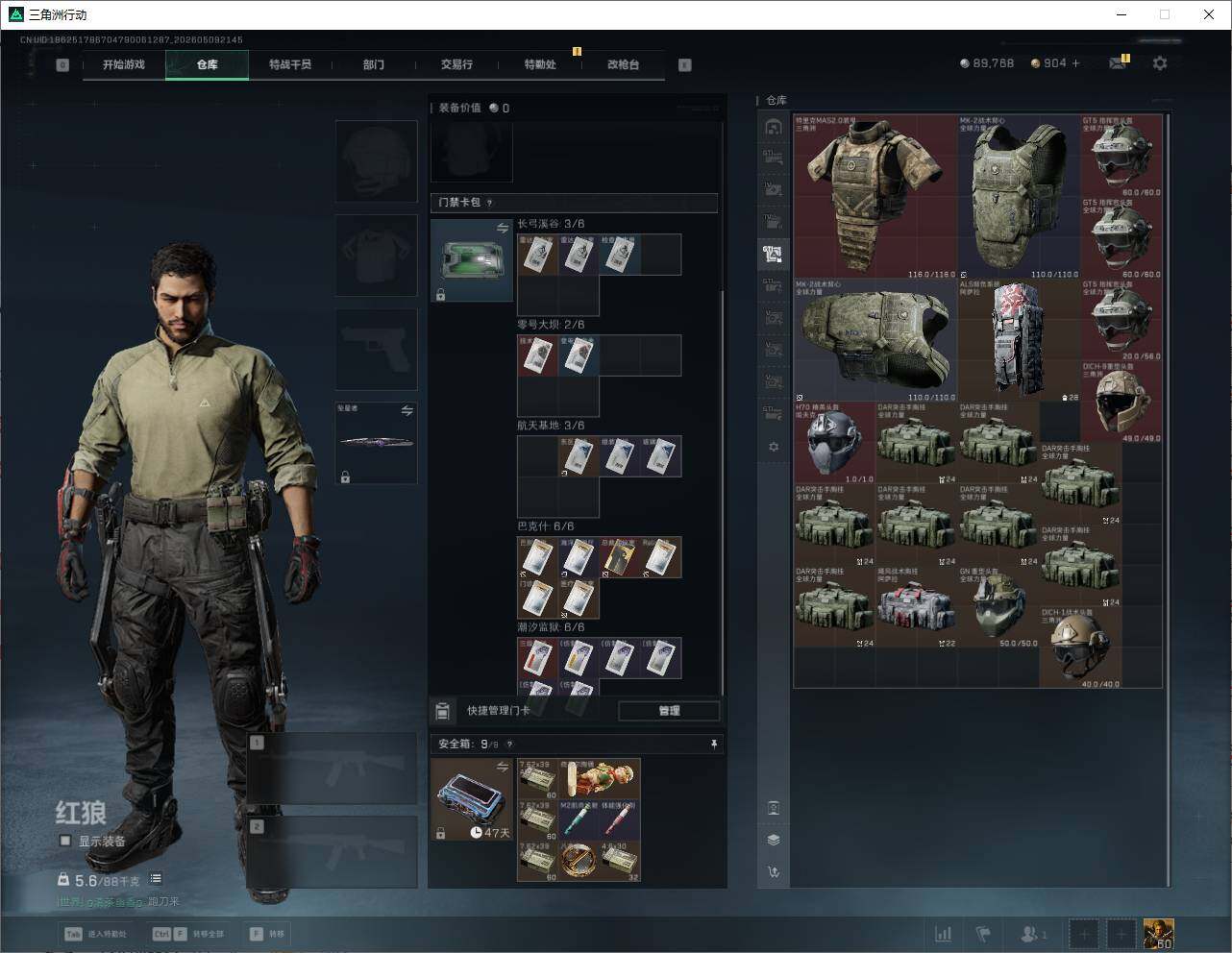This screenshot has width=1232, height=953.
Task: Click the next tab arrow right of 改枪台
Action: coord(685,65)
